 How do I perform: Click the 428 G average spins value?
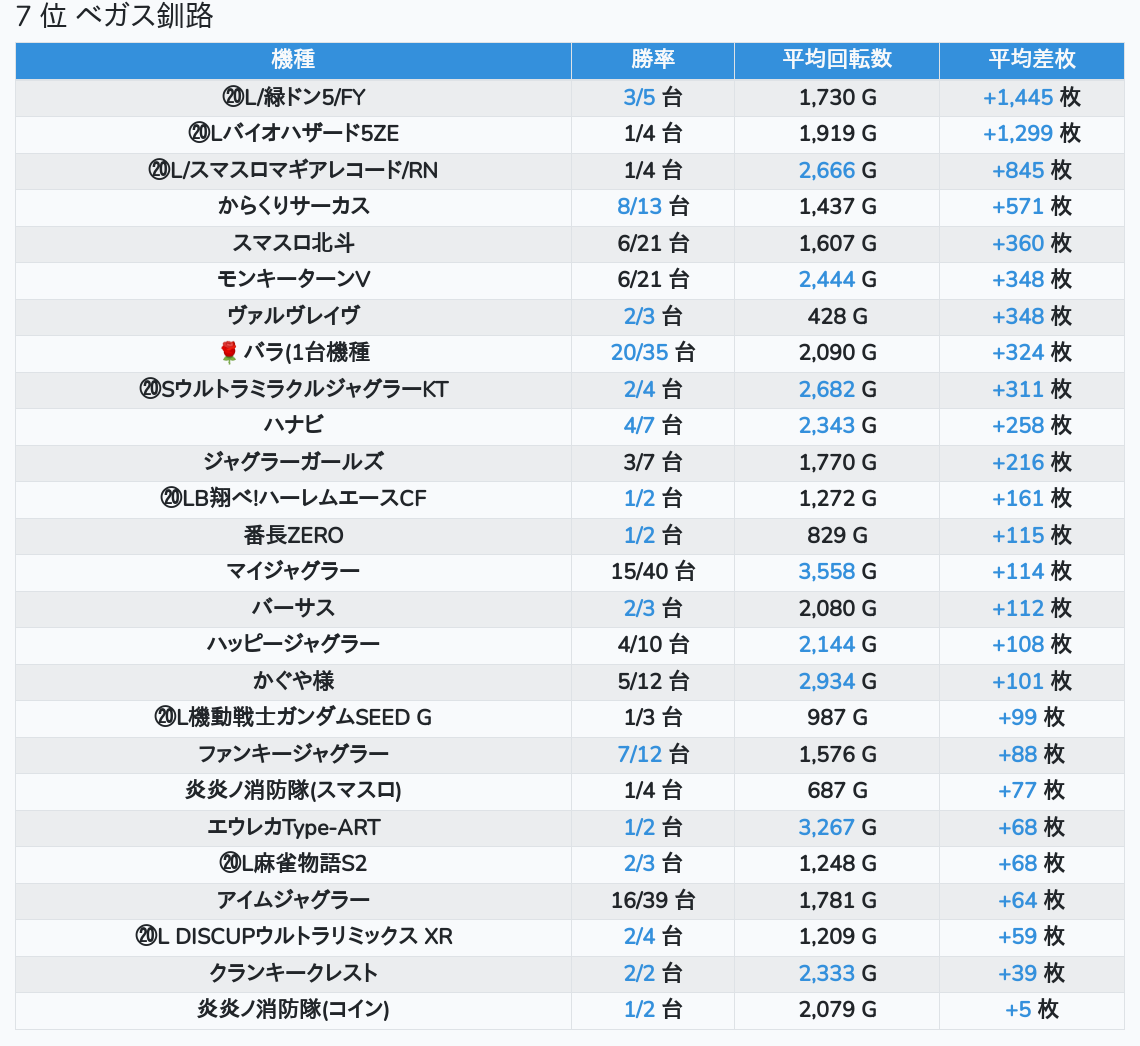click(837, 316)
